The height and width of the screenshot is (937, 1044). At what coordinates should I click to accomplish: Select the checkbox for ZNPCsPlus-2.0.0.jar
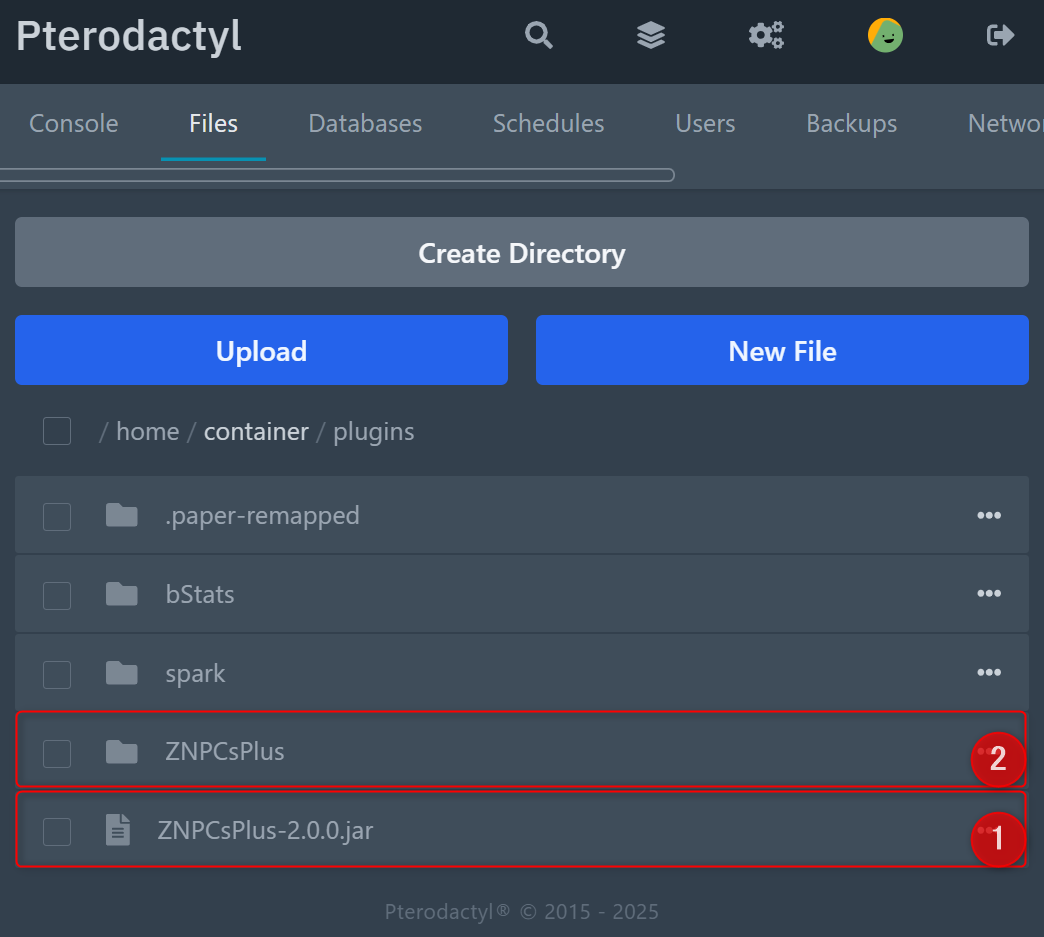click(x=57, y=831)
